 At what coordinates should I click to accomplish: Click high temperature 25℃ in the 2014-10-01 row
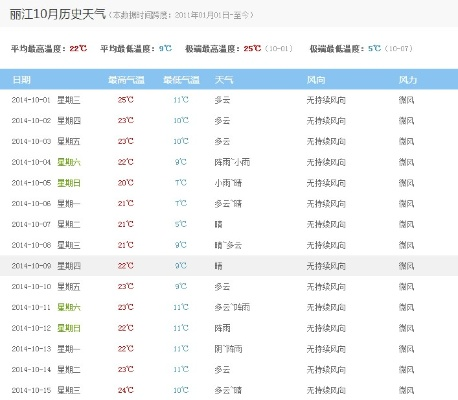point(126,100)
